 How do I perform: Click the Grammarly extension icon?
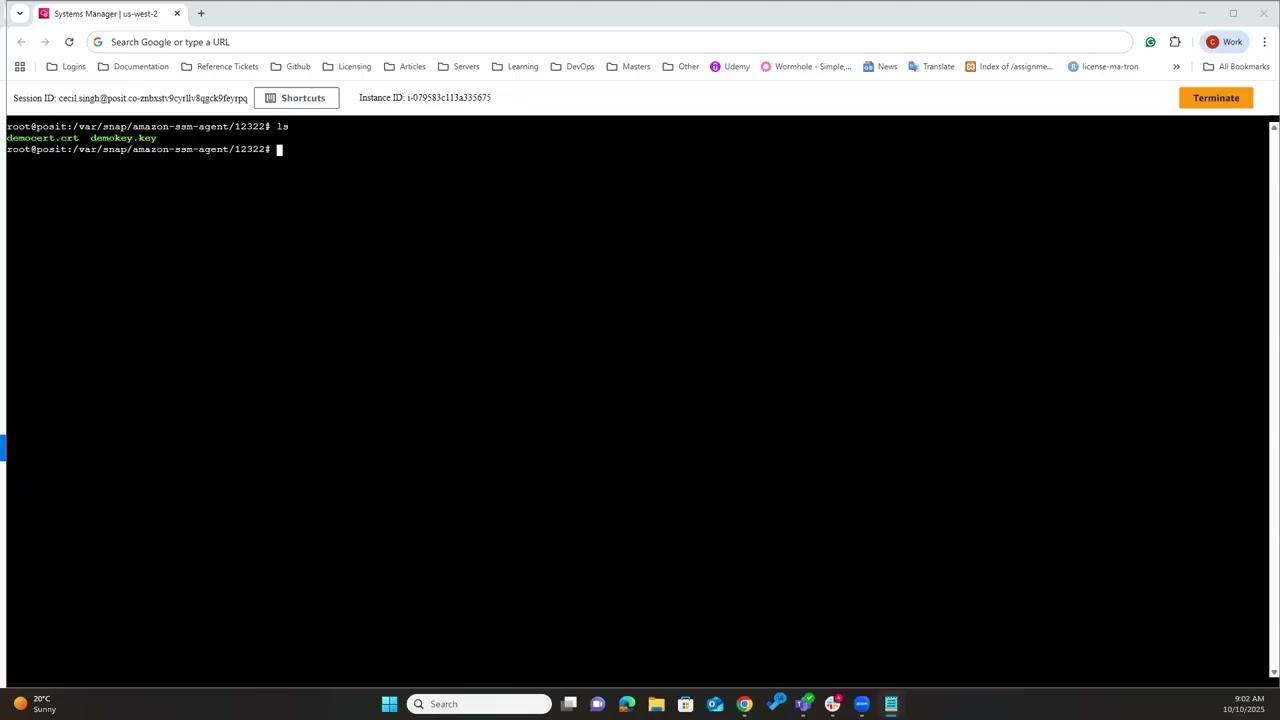[x=1150, y=42]
